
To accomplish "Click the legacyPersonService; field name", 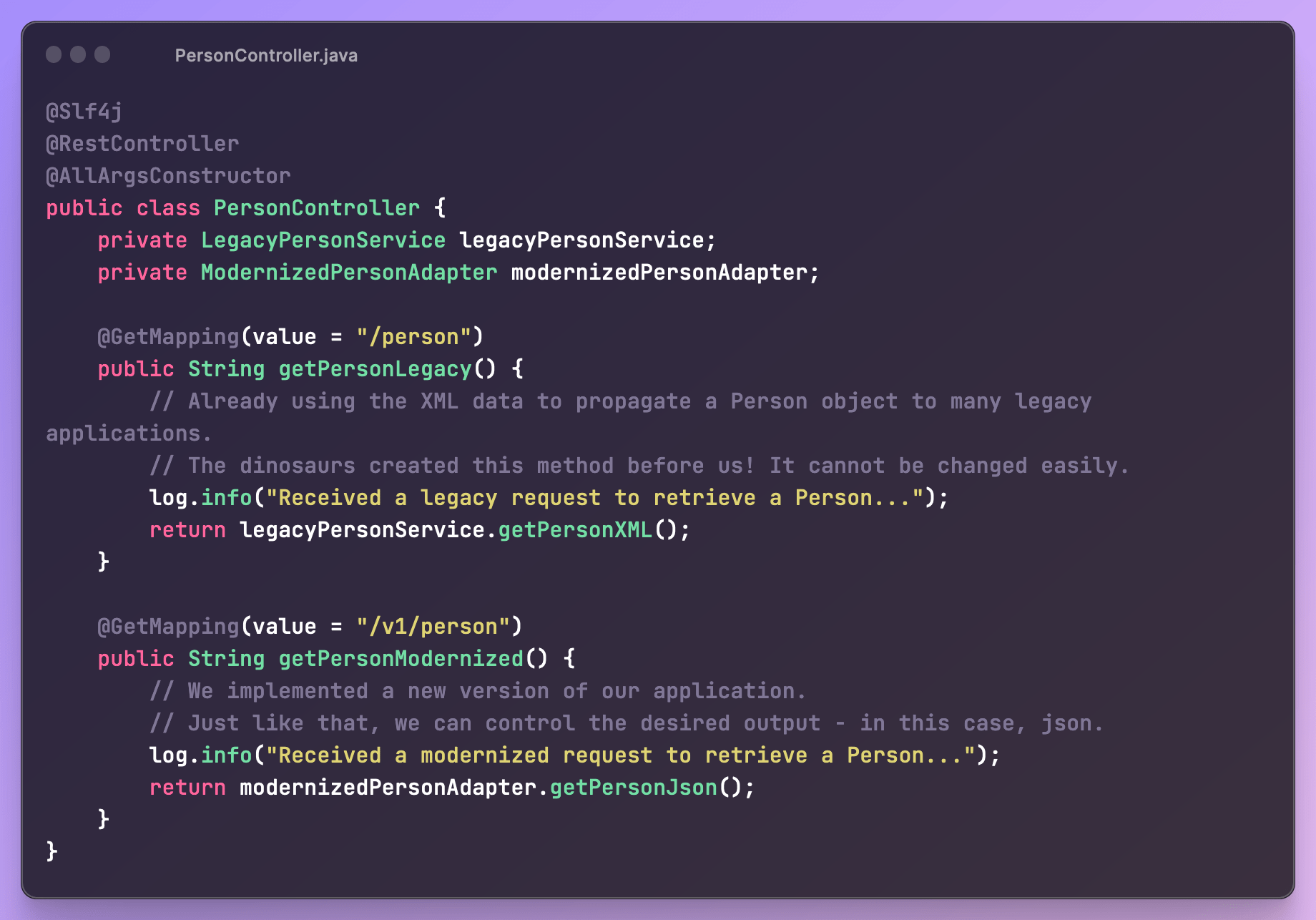I will pyautogui.click(x=587, y=240).
